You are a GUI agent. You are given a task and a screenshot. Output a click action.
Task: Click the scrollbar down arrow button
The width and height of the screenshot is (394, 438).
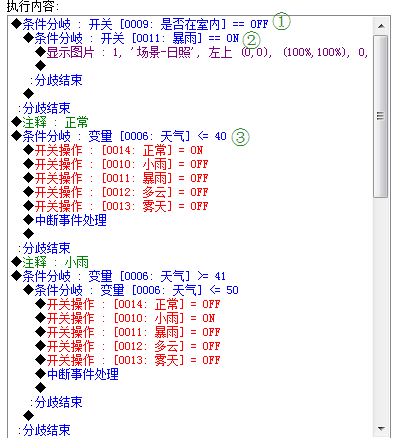tap(381, 429)
